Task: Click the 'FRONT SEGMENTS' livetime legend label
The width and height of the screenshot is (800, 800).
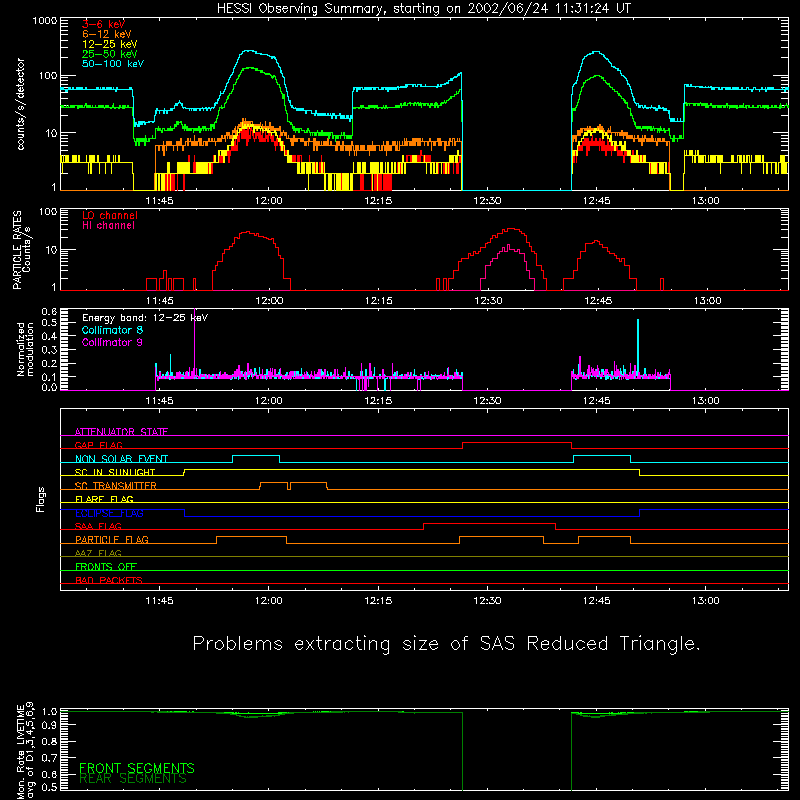Action: coord(137,768)
